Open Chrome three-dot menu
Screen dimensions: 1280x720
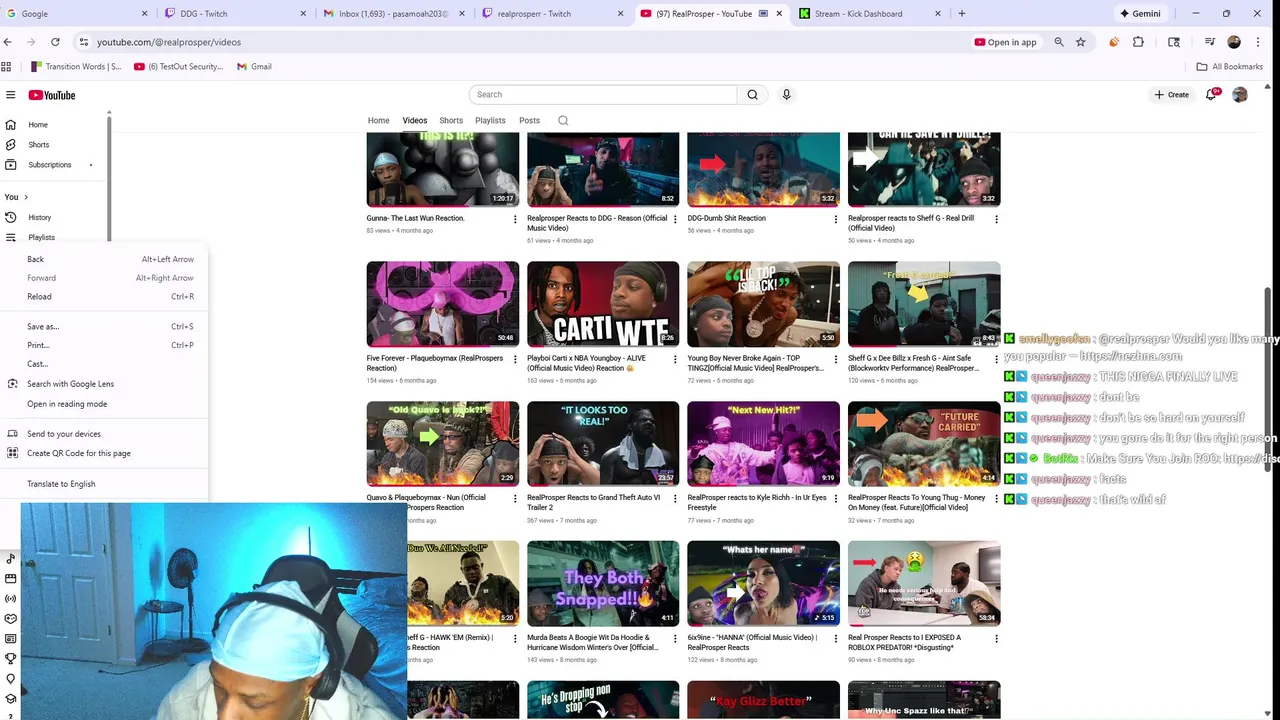1258,42
